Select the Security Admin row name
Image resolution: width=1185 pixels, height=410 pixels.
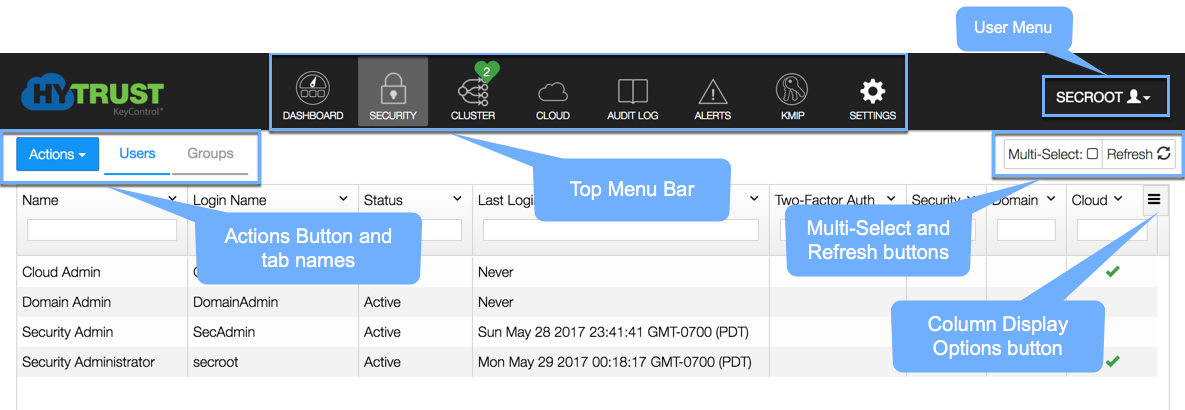point(67,331)
